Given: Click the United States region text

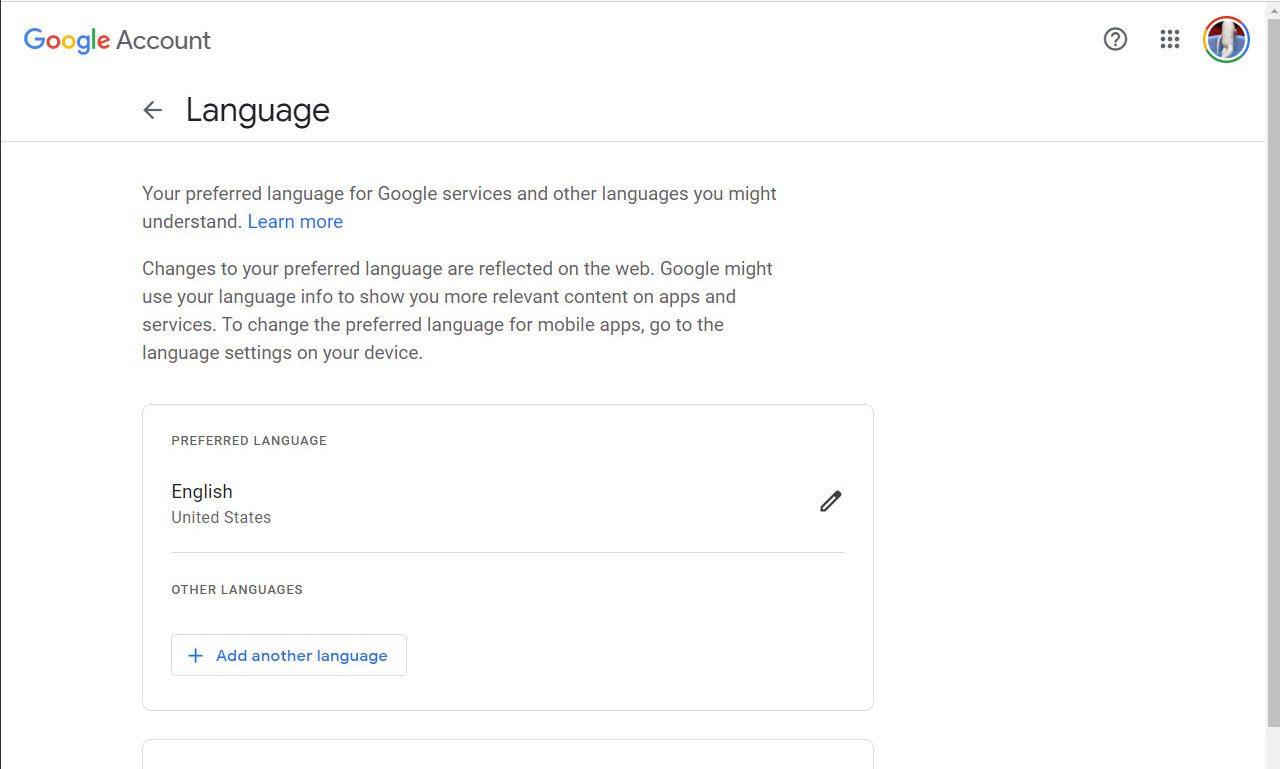Looking at the screenshot, I should click(x=221, y=517).
